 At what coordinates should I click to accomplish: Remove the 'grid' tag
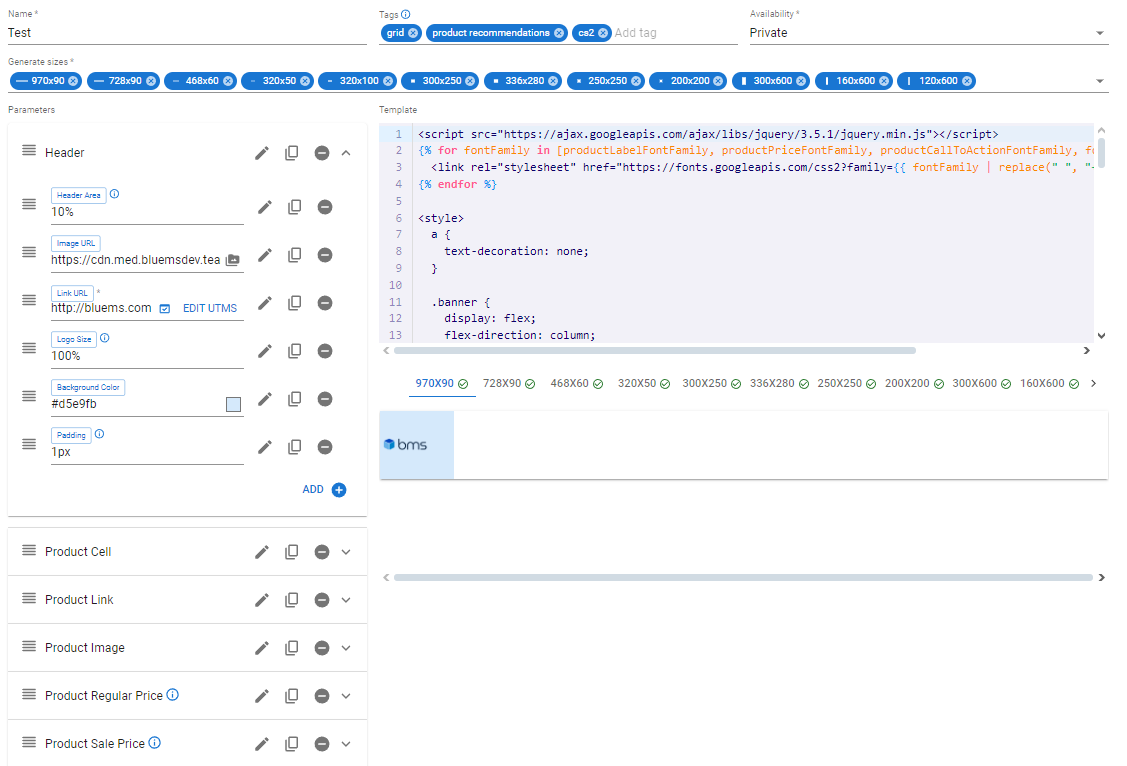(413, 33)
